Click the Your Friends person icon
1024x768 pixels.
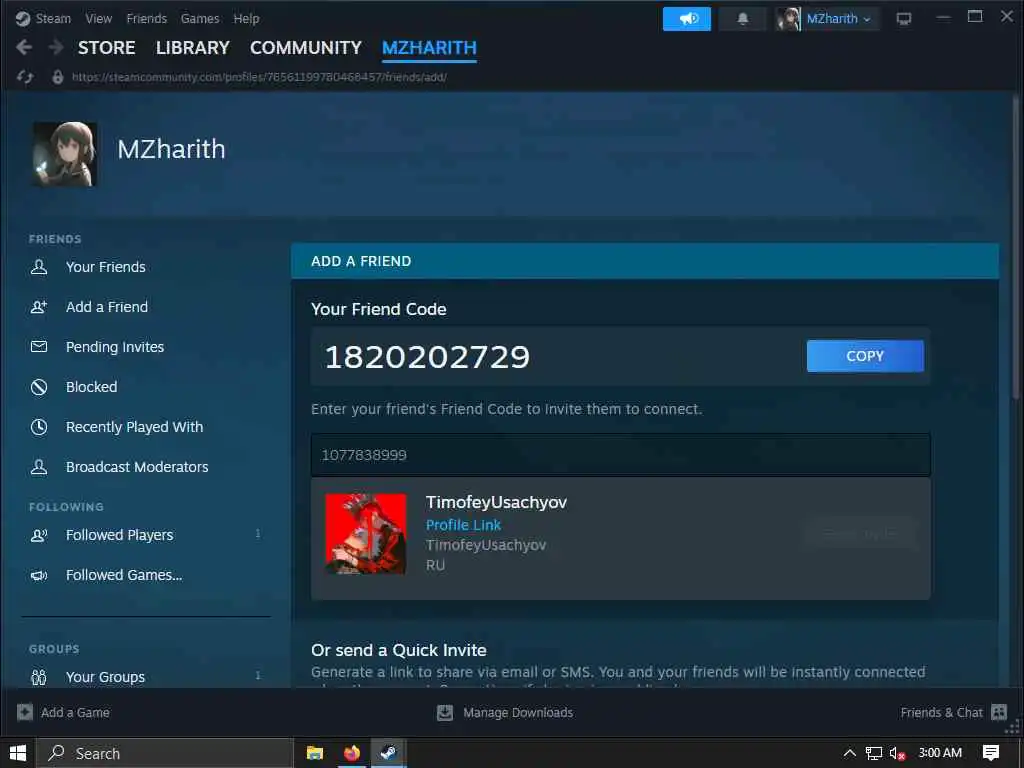(x=39, y=266)
